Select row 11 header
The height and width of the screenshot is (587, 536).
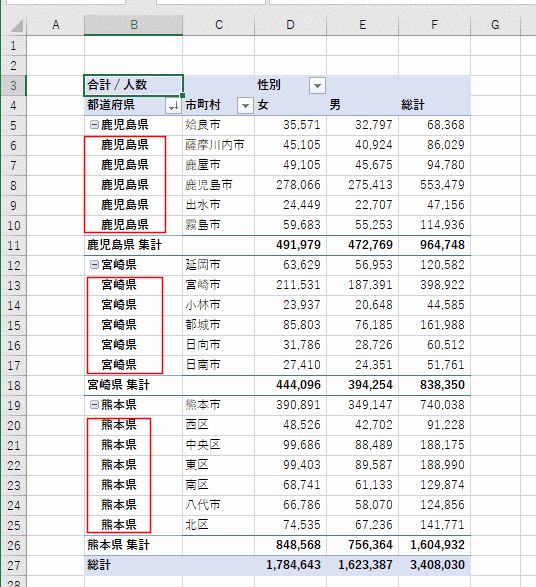point(13,246)
